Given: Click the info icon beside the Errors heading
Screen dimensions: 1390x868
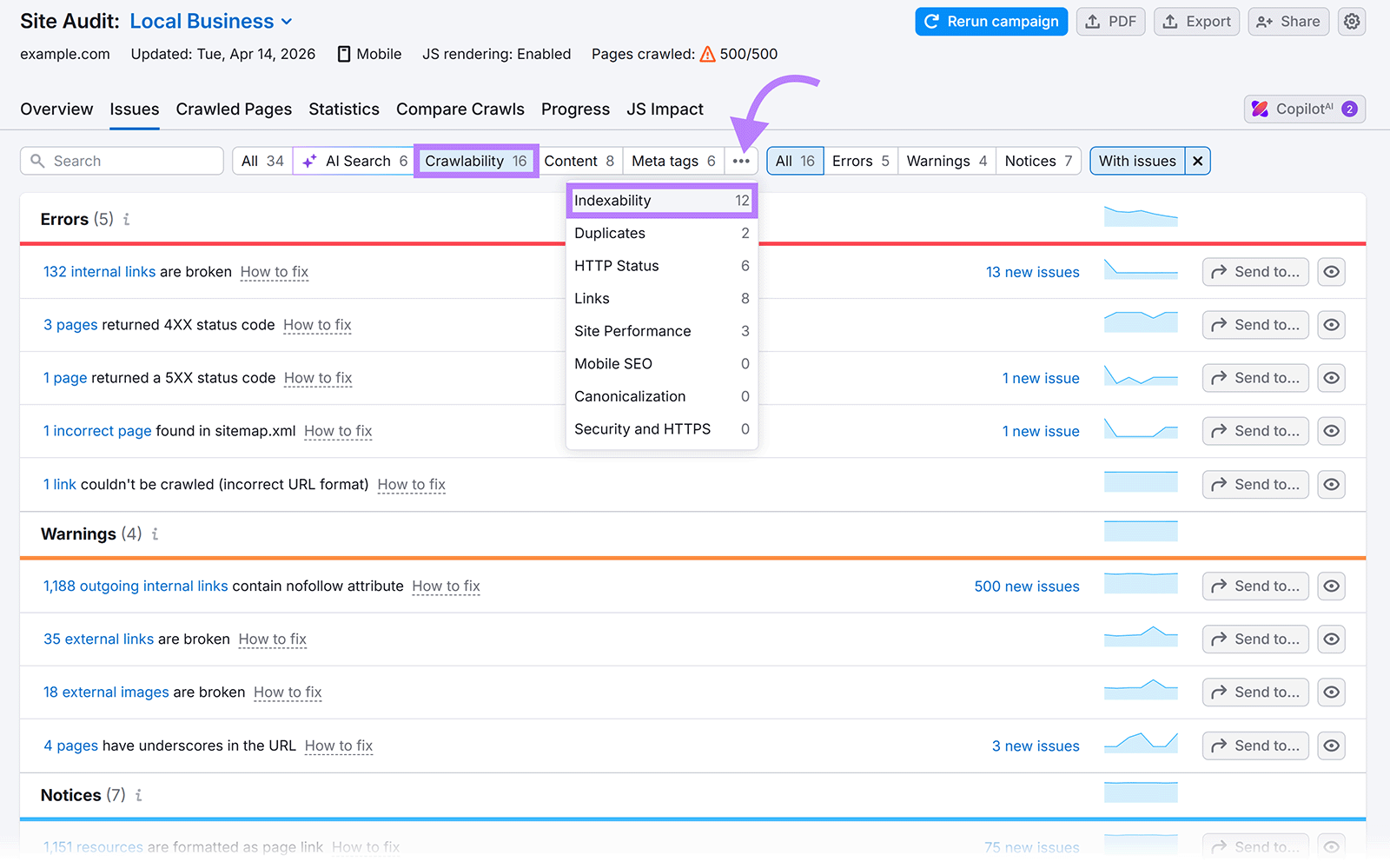Looking at the screenshot, I should pos(125,220).
